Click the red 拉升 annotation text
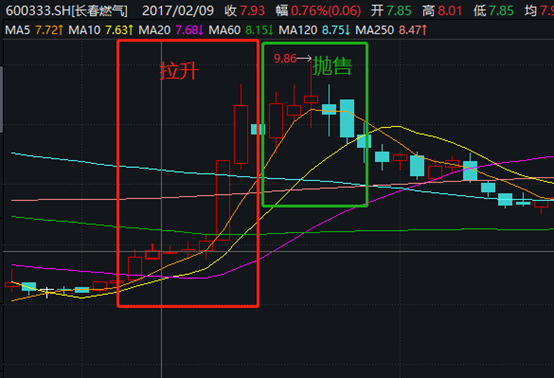The height and width of the screenshot is (378, 554). pyautogui.click(x=179, y=71)
